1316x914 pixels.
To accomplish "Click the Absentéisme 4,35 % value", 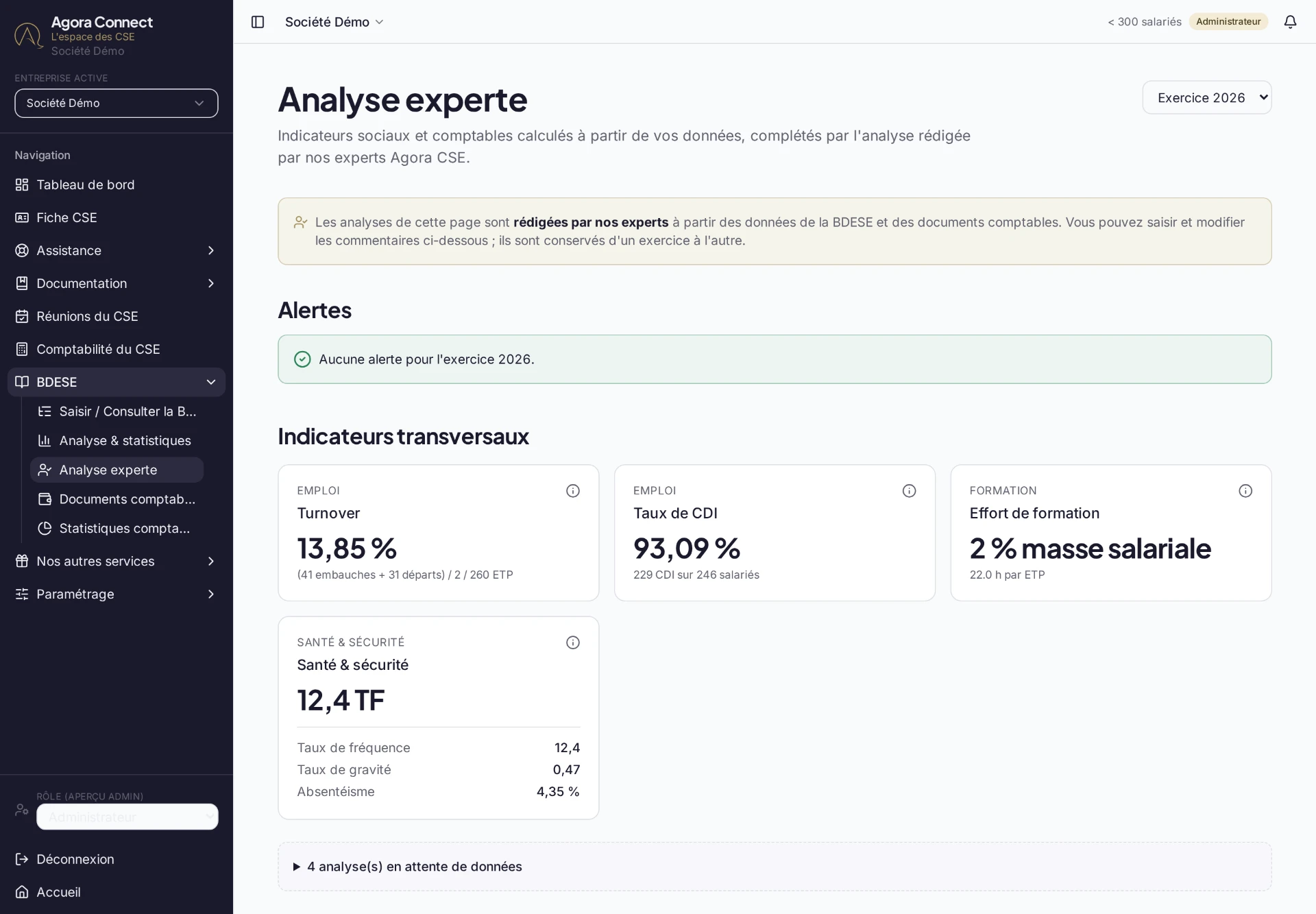I will [558, 792].
